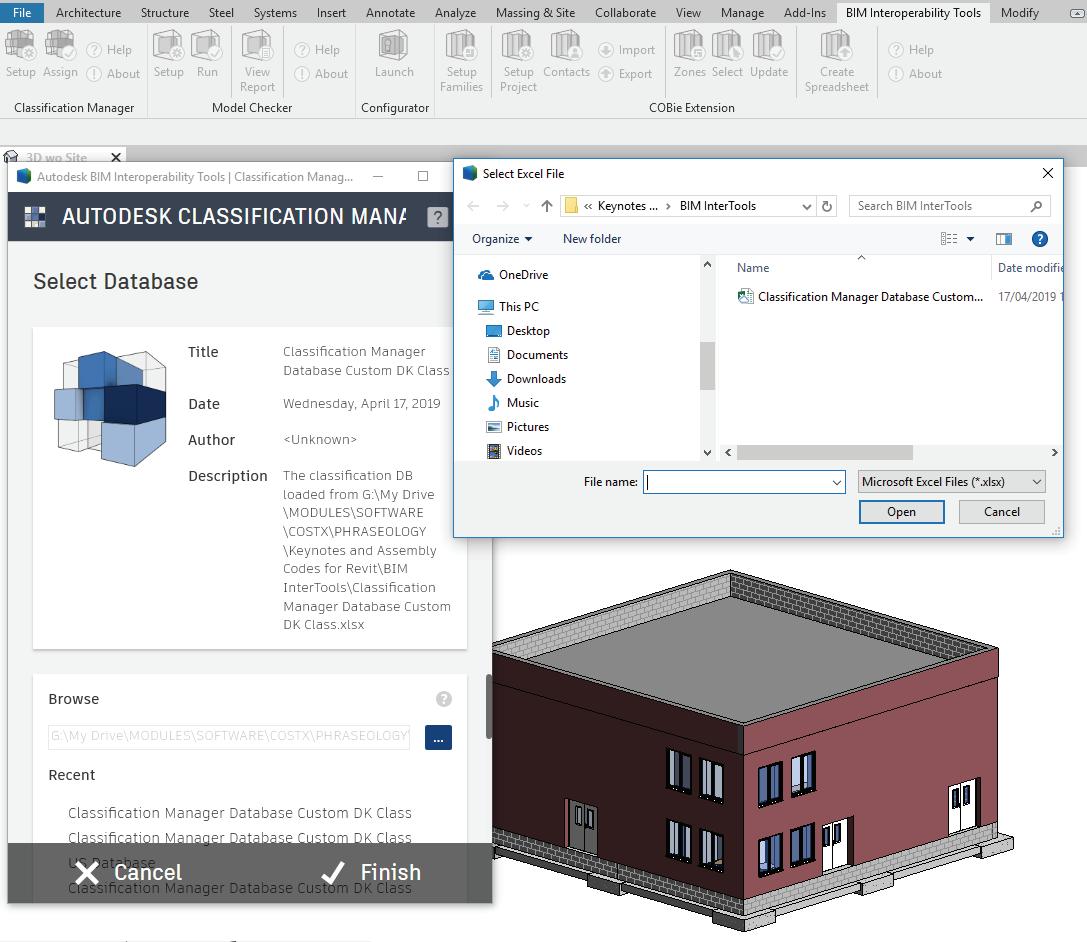Switch to the Architecture ribbon tab

(88, 13)
